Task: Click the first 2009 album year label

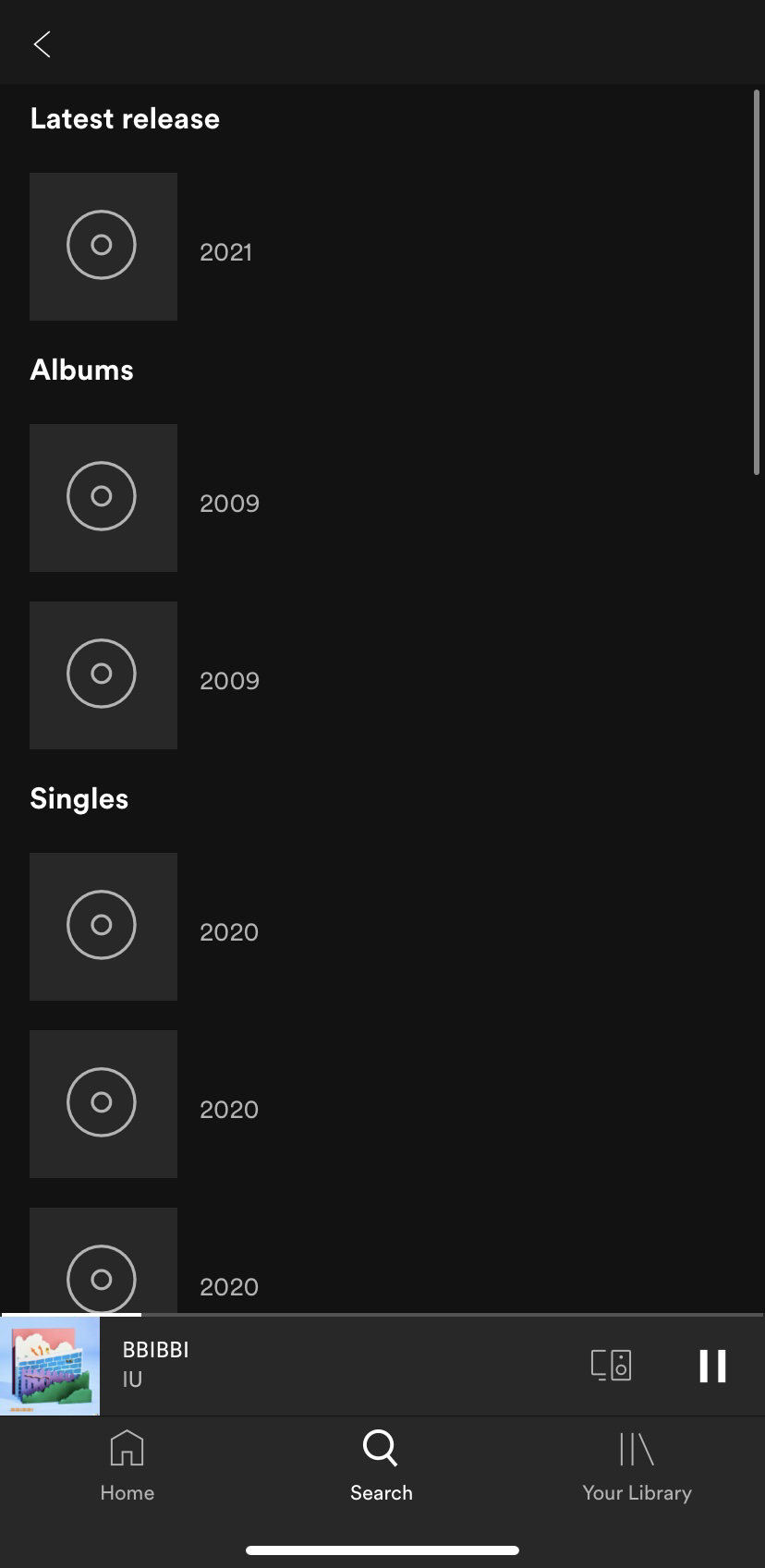Action: [x=230, y=504]
